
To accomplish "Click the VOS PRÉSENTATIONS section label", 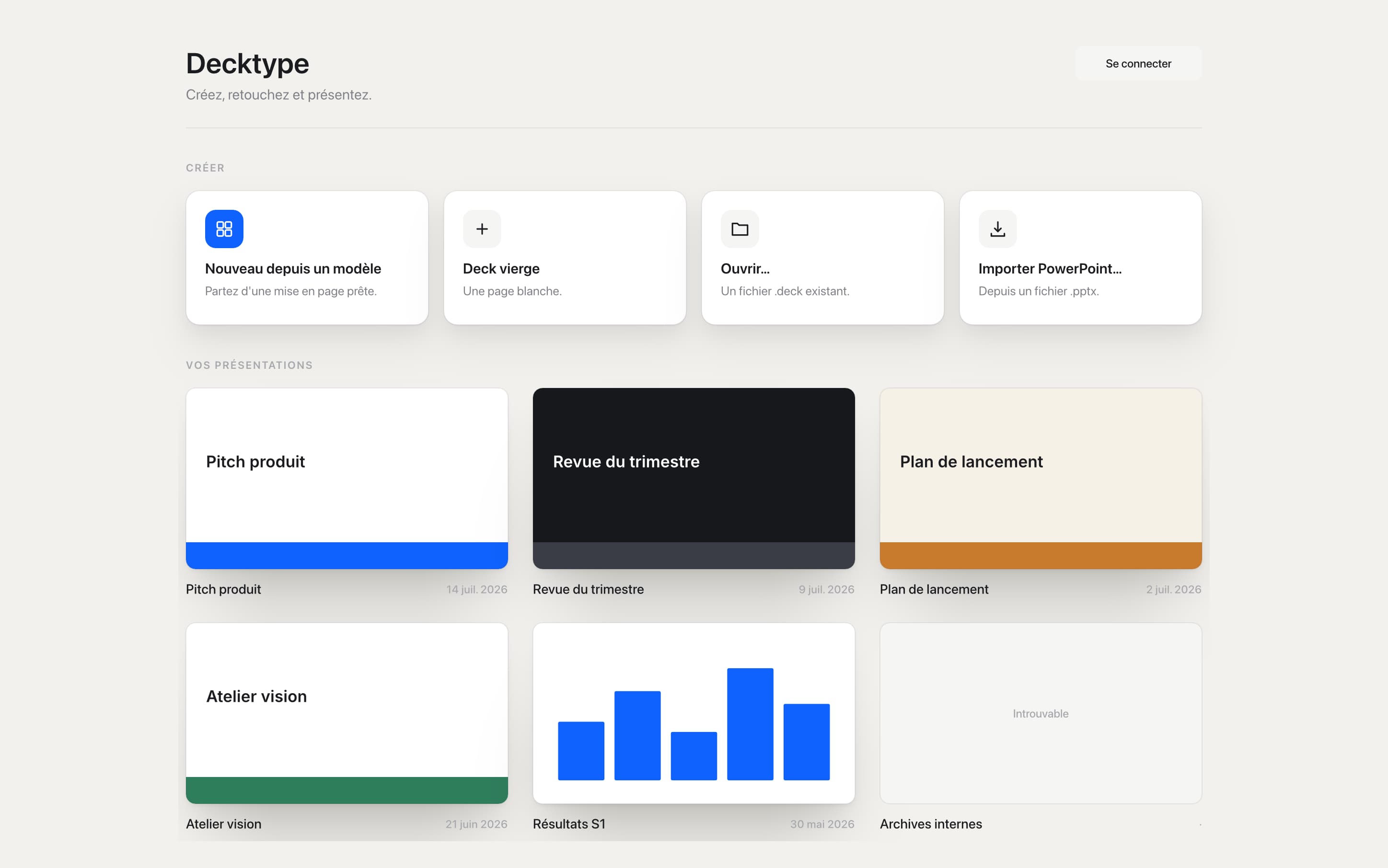I will point(249,365).
